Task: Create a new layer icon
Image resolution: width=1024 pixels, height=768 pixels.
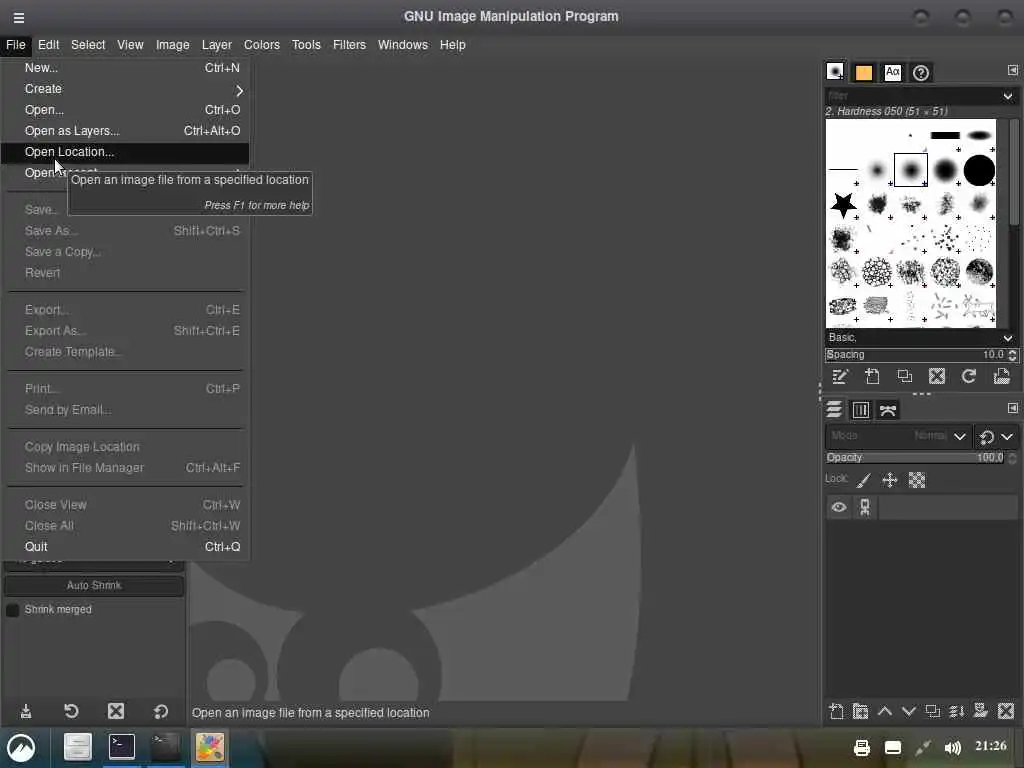Action: 836,711
